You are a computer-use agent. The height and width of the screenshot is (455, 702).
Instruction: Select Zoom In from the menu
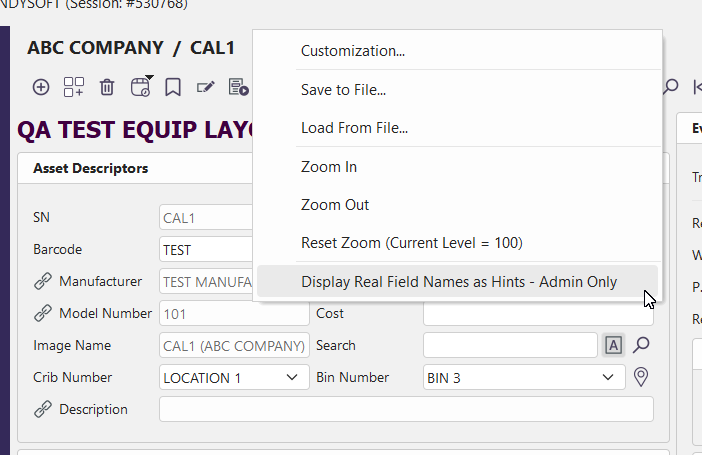(x=328, y=167)
